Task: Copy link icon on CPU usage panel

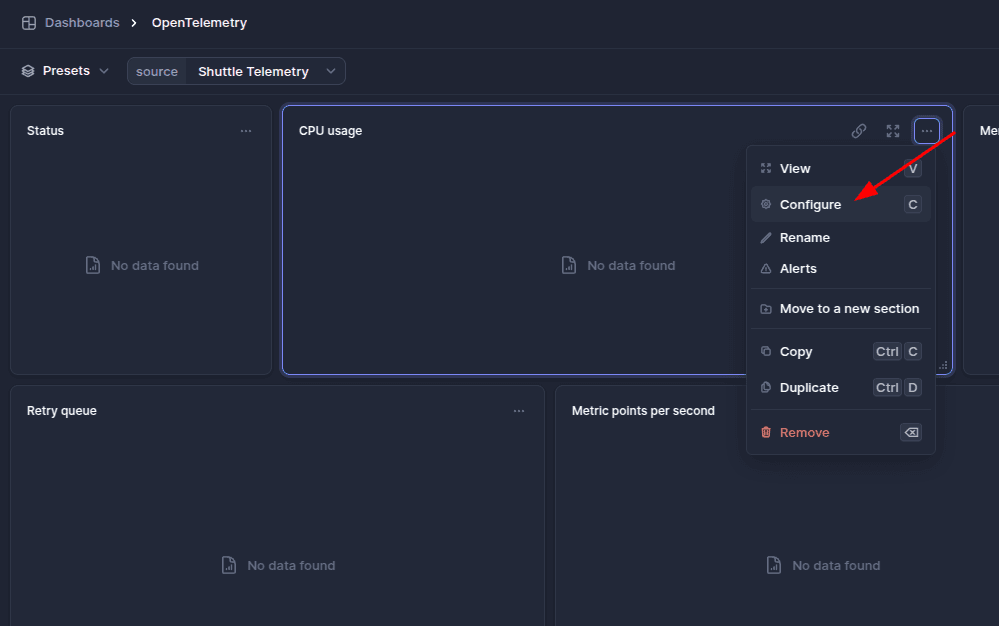Action: click(x=858, y=131)
